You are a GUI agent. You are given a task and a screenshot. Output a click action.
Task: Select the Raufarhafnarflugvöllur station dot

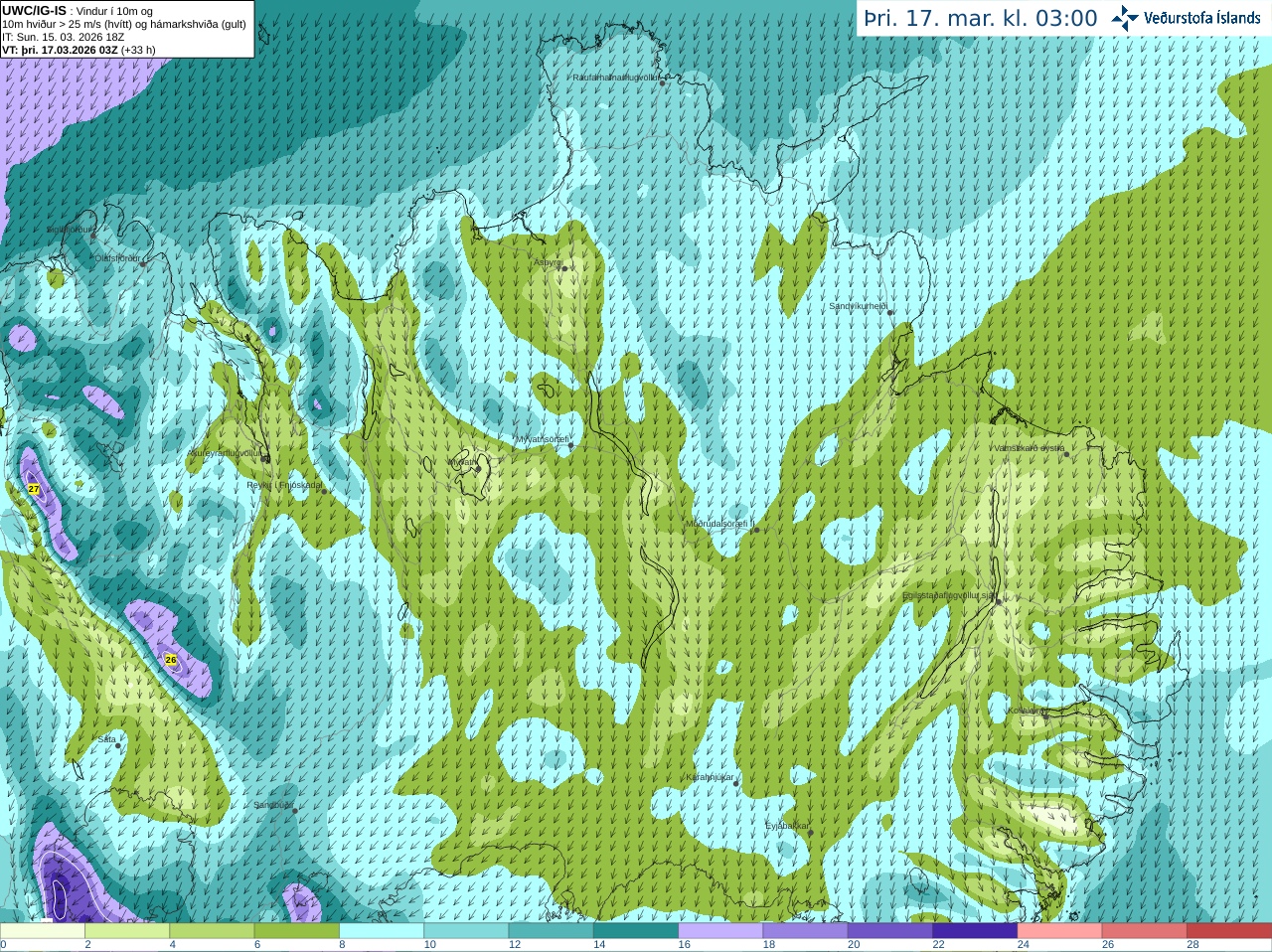tap(663, 82)
